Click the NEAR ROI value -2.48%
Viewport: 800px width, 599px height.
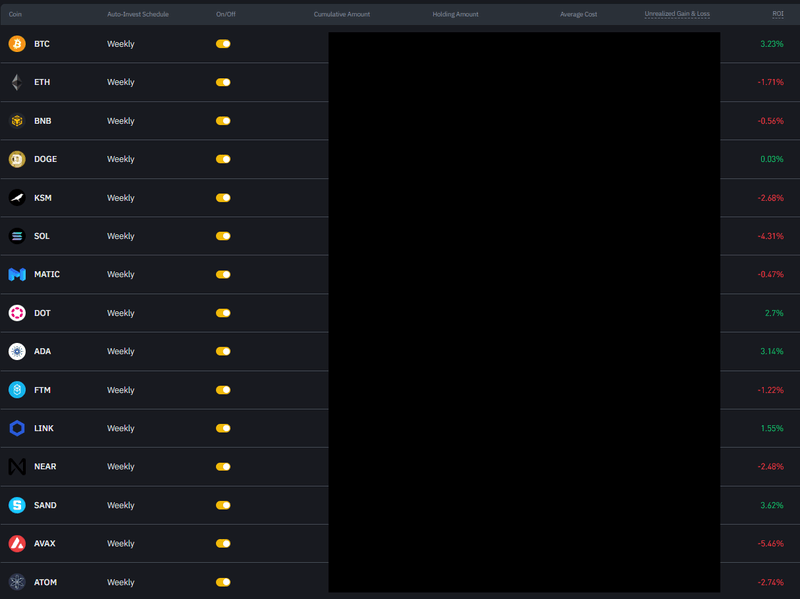click(770, 466)
